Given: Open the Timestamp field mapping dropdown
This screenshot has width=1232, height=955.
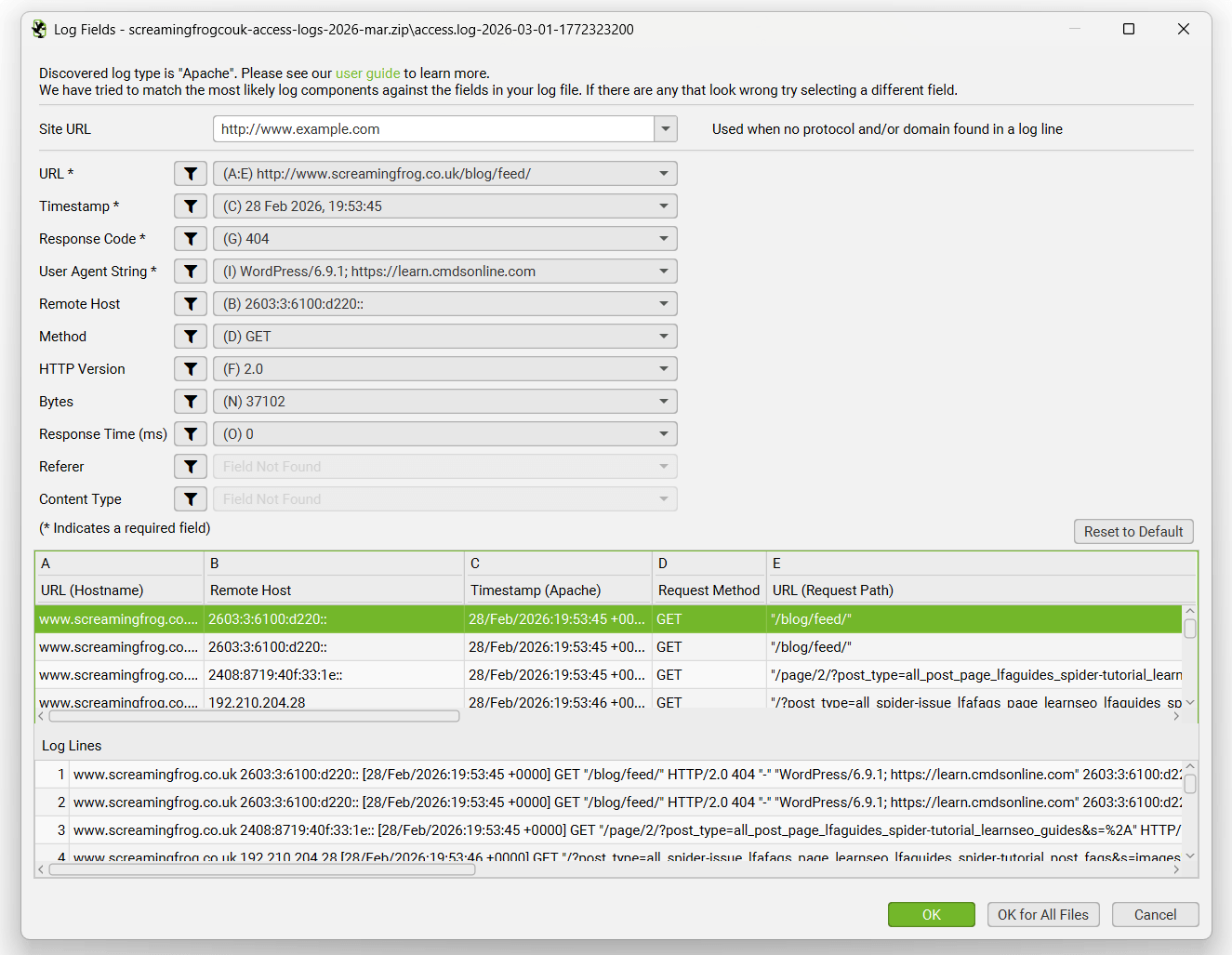Looking at the screenshot, I should coord(445,206).
